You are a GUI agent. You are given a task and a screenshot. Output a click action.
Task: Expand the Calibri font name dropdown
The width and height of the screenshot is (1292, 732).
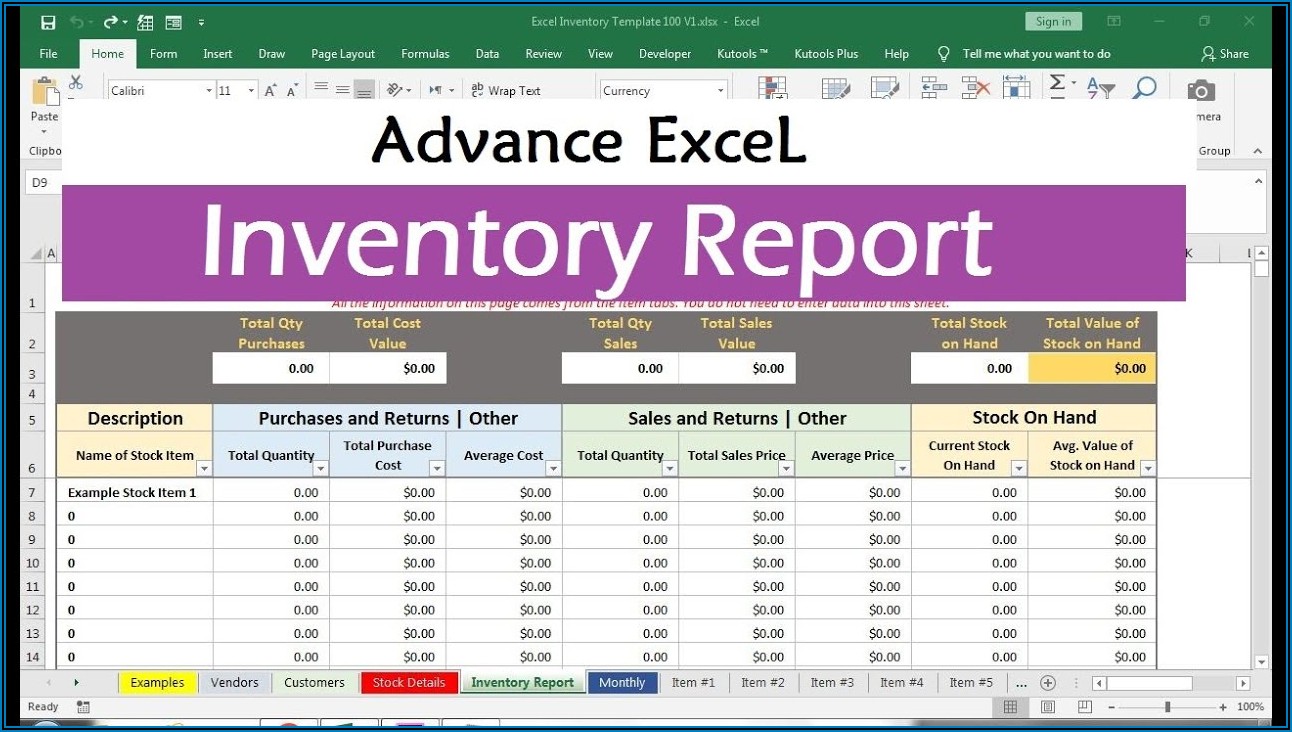click(x=209, y=91)
